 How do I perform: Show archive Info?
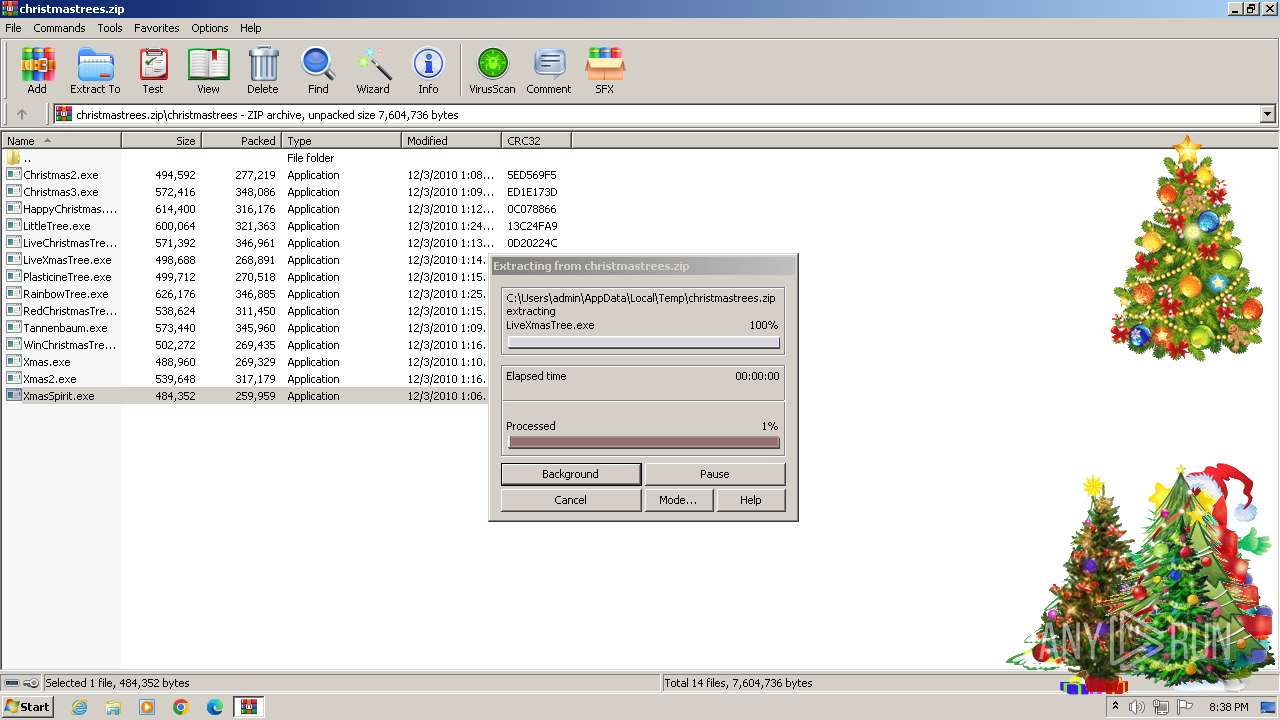pos(428,71)
